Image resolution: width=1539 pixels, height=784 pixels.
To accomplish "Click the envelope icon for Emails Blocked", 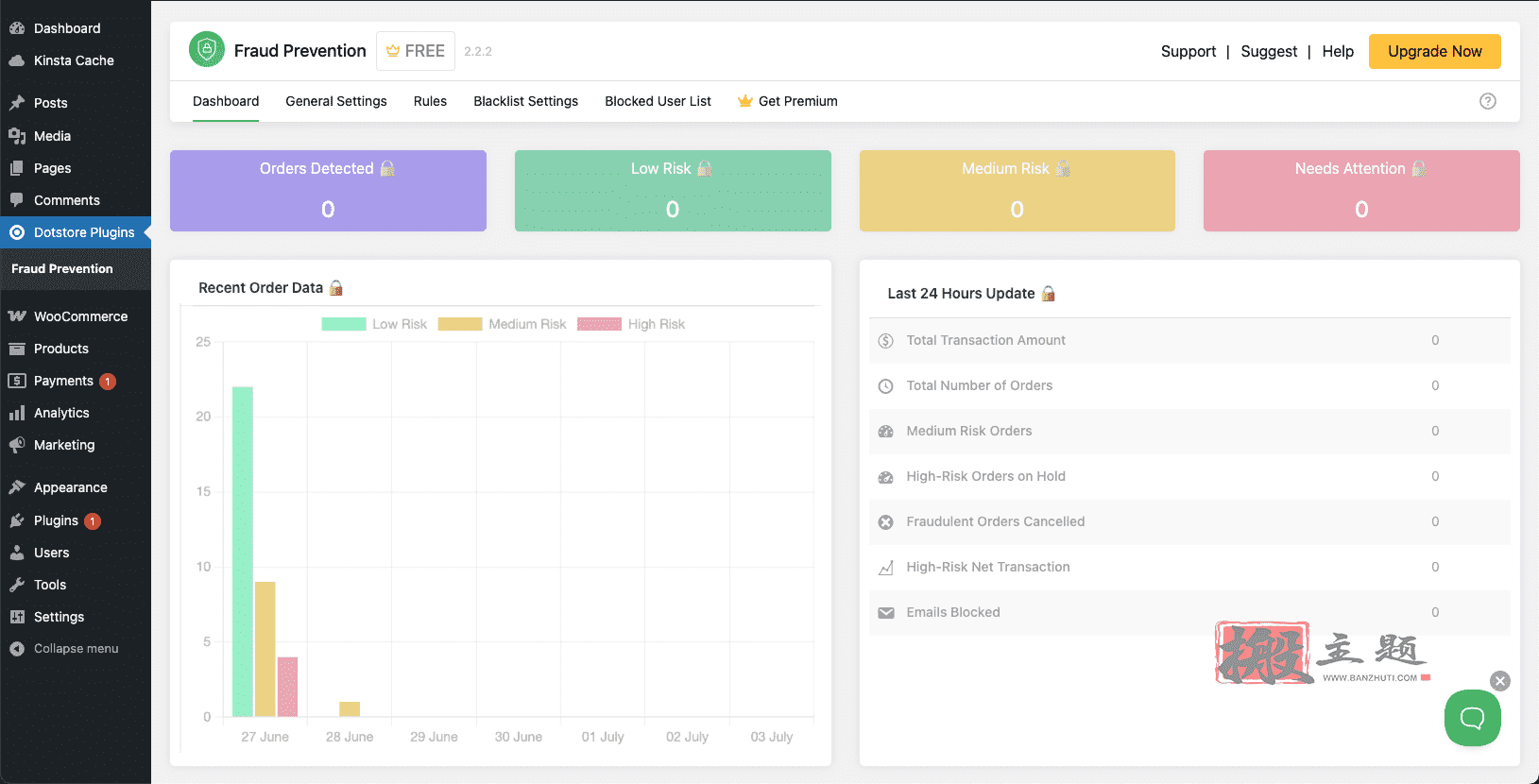I will [x=885, y=613].
